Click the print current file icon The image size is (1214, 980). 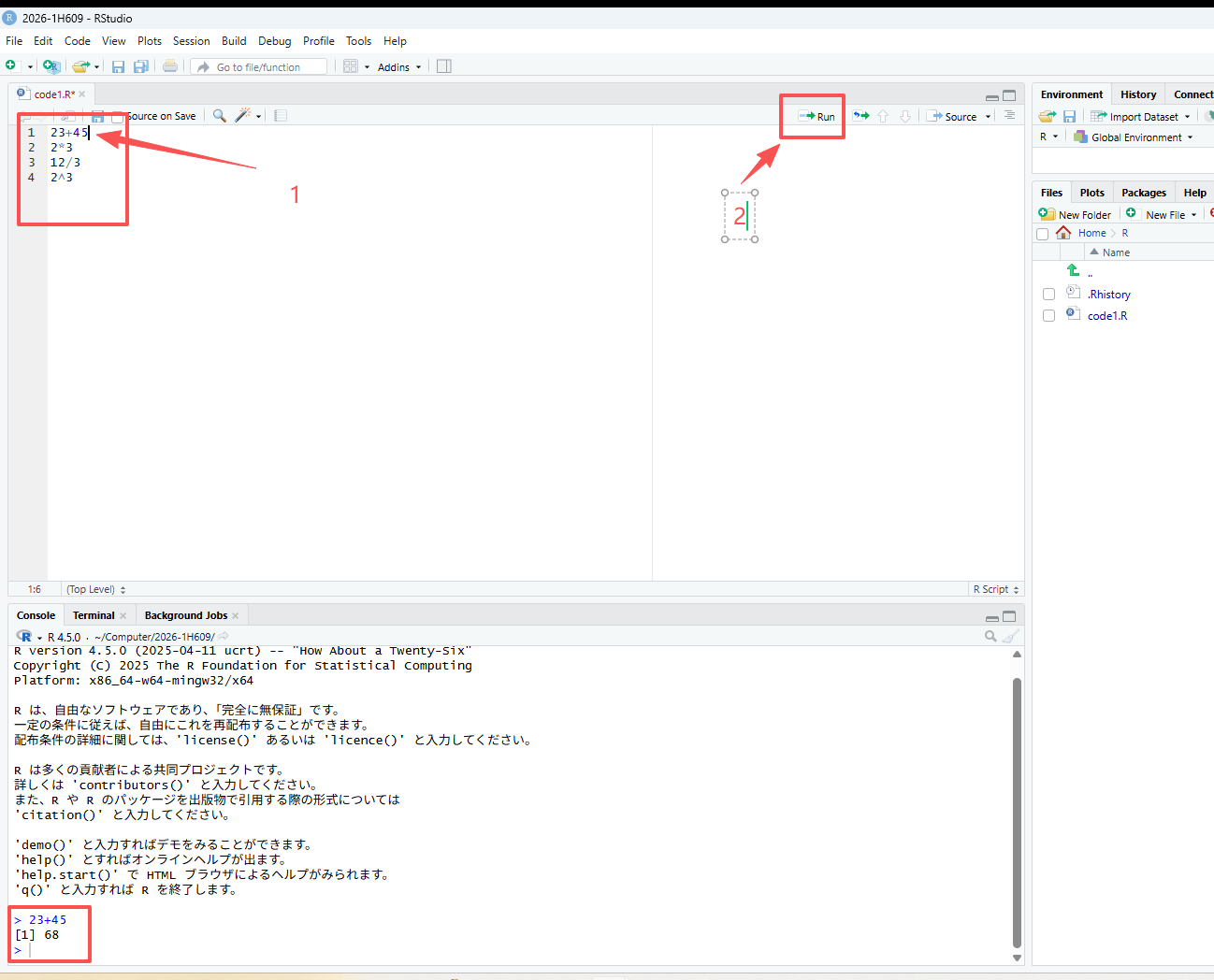pyautogui.click(x=170, y=66)
